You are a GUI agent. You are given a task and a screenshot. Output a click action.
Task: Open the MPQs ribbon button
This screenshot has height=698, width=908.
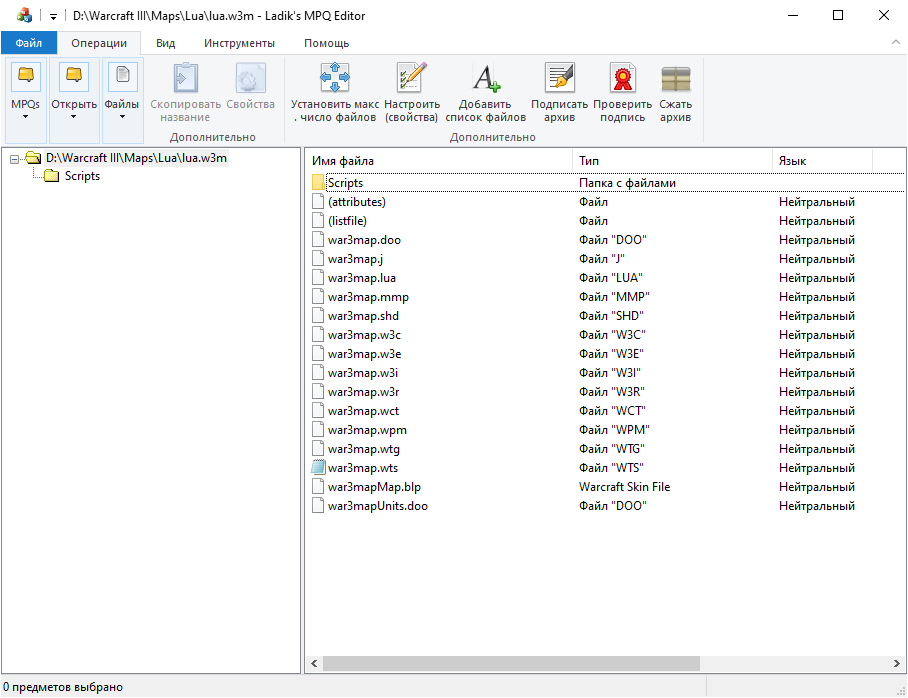click(x=25, y=100)
